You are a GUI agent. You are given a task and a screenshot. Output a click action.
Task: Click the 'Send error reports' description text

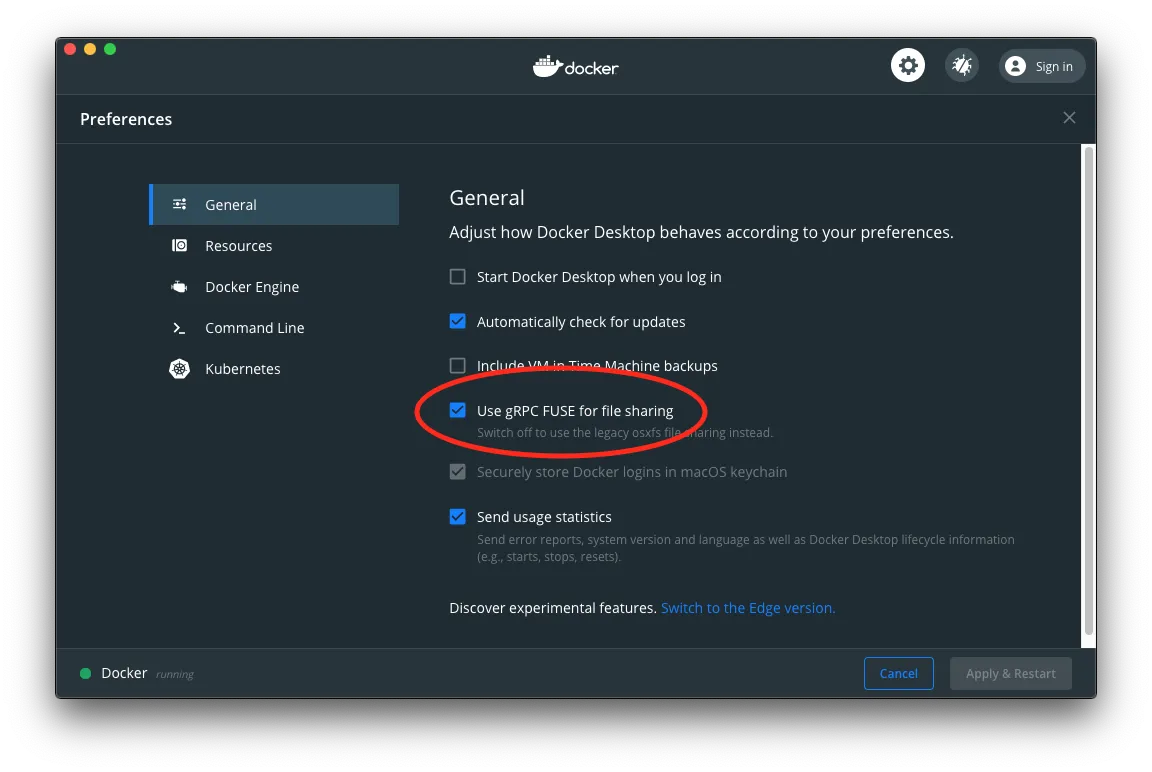pyautogui.click(x=746, y=548)
